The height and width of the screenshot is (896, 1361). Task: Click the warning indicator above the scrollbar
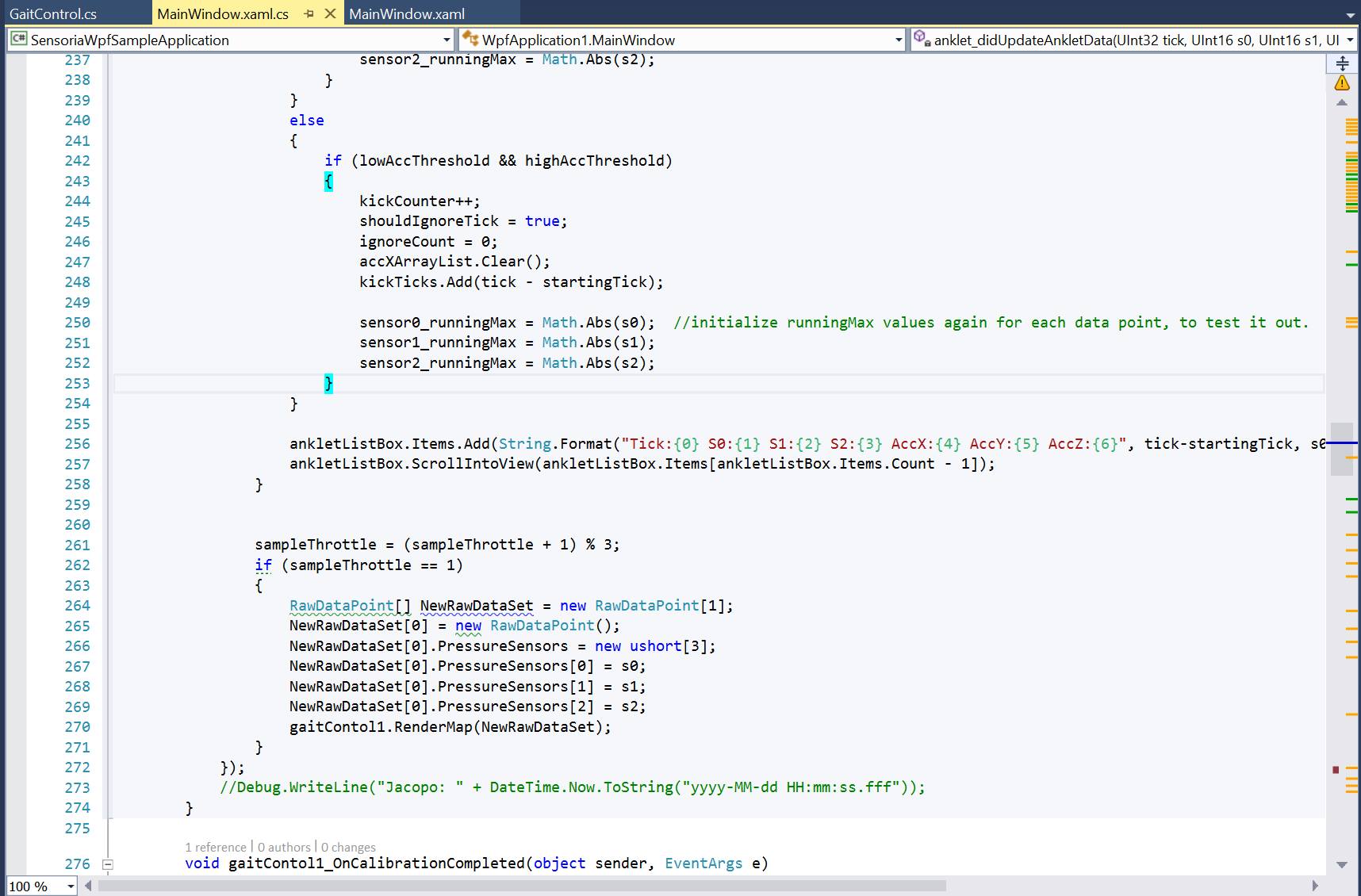pyautogui.click(x=1342, y=82)
